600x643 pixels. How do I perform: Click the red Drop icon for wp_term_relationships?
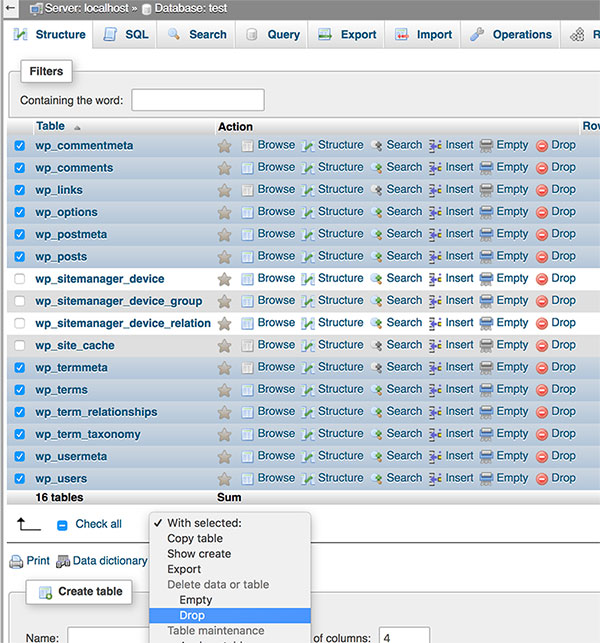click(x=542, y=412)
